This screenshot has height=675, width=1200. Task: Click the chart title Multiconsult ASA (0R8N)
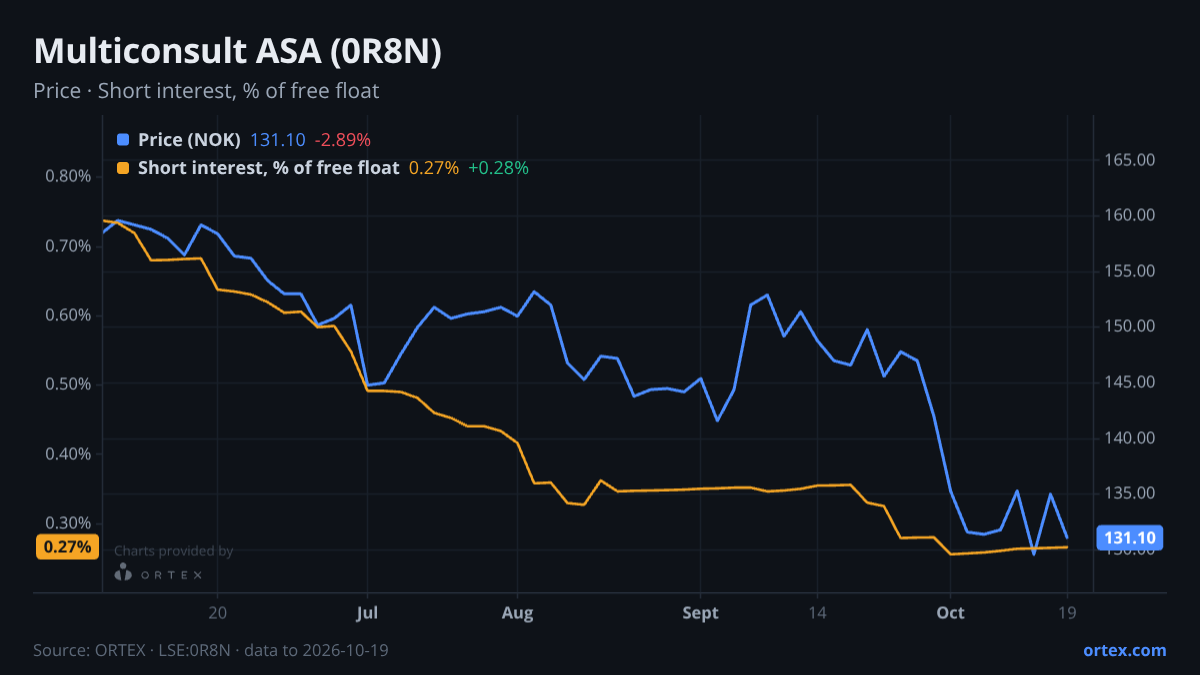(x=237, y=52)
